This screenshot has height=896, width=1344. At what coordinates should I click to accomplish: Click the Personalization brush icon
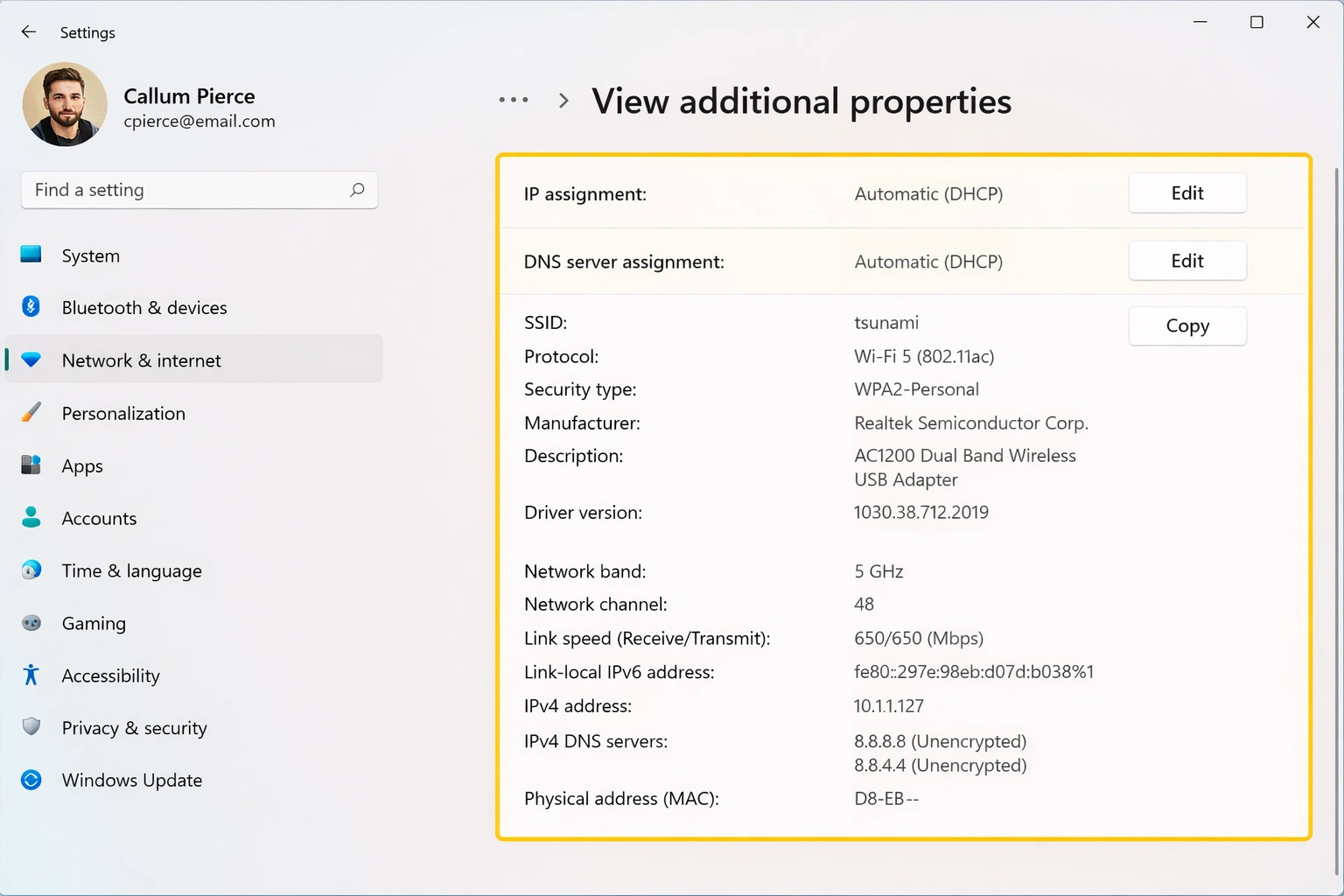click(x=31, y=412)
